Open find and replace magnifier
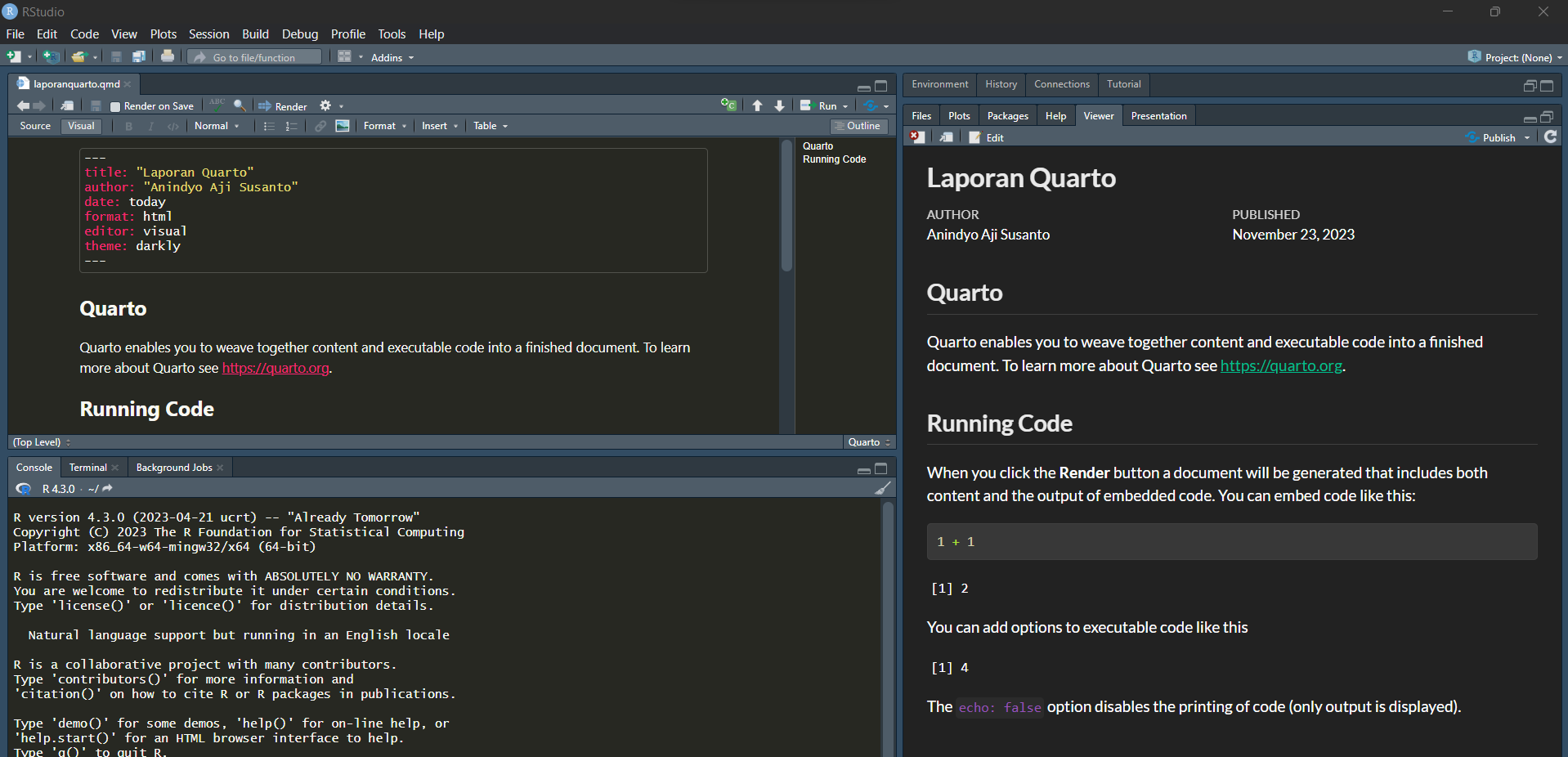 240,105
